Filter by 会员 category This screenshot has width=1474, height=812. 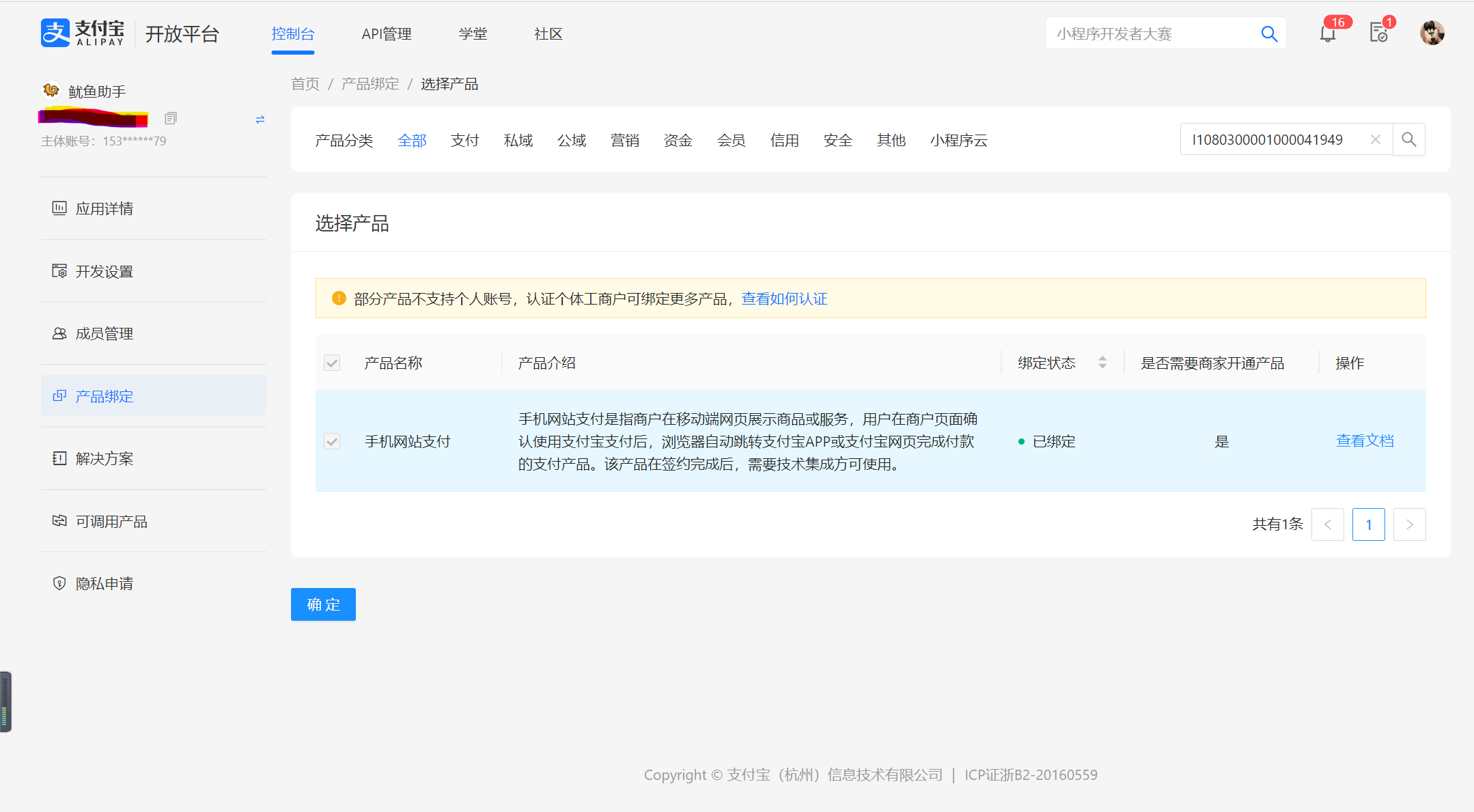[732, 140]
